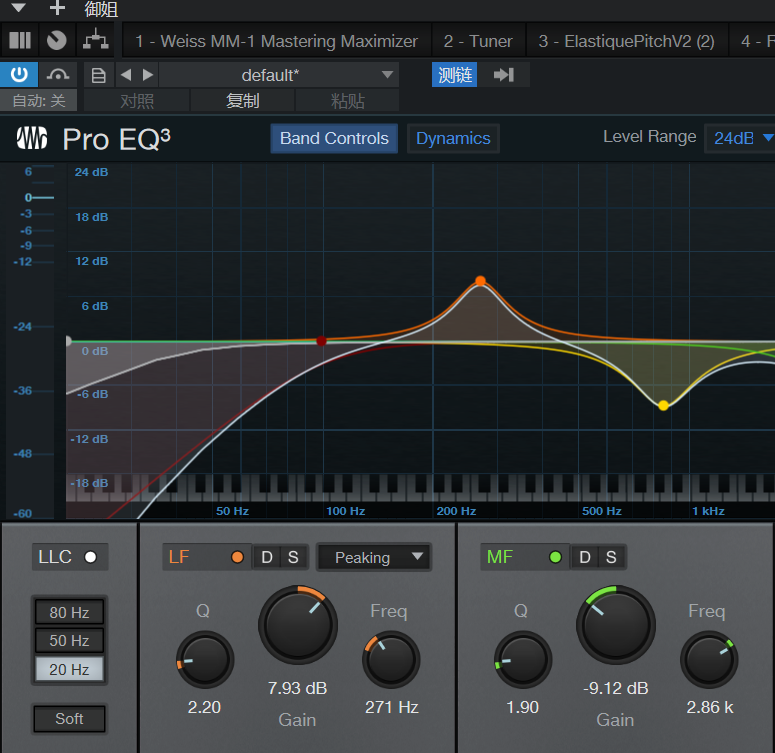Click the 对照 compare button
Image resolution: width=775 pixels, height=753 pixels.
tap(136, 101)
